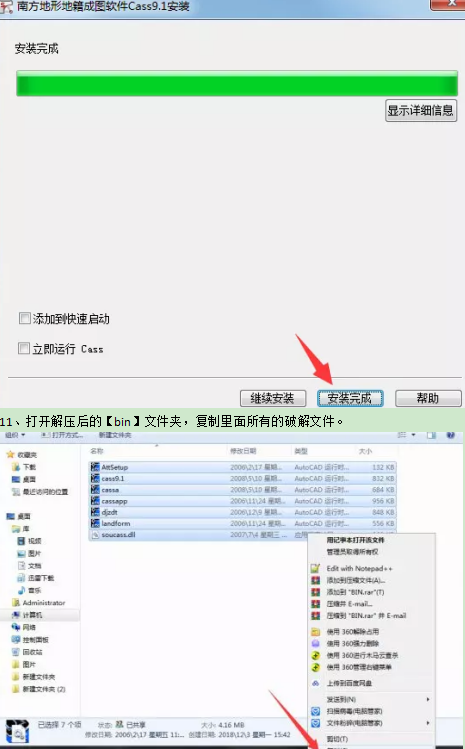Click the green installation progress bar
The image size is (465, 749).
pos(237,84)
